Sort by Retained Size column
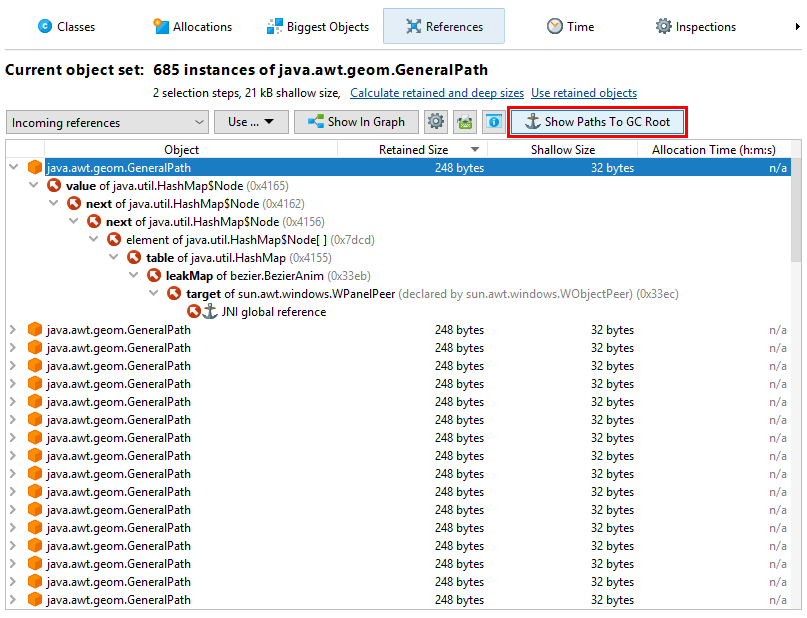 click(413, 150)
